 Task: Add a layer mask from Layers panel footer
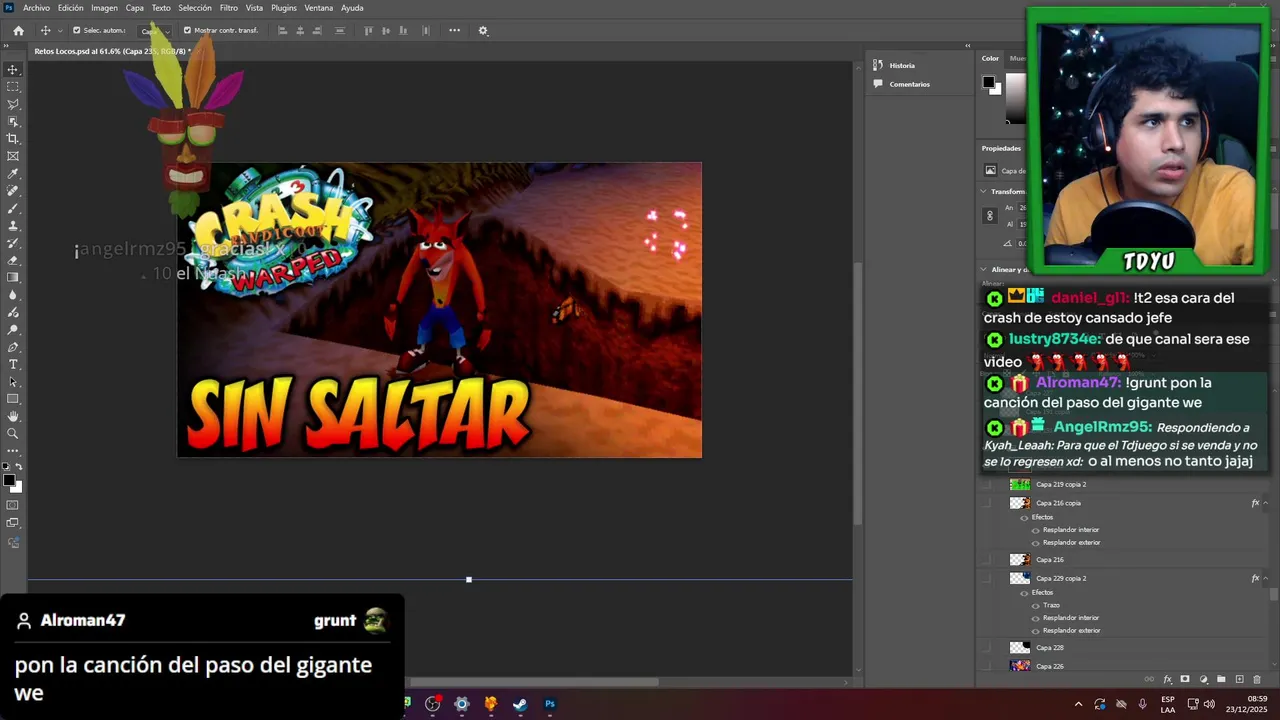pos(1185,680)
